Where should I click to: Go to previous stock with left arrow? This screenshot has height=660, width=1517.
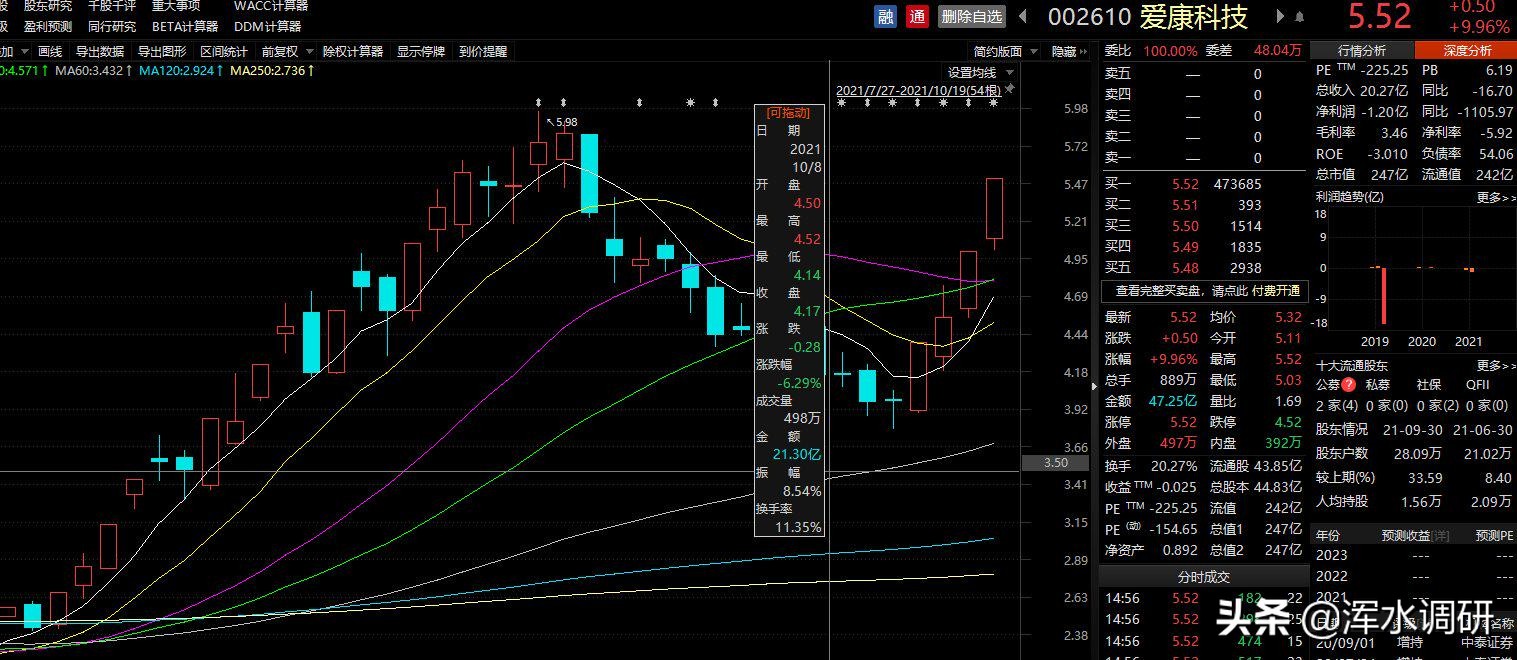click(1023, 16)
